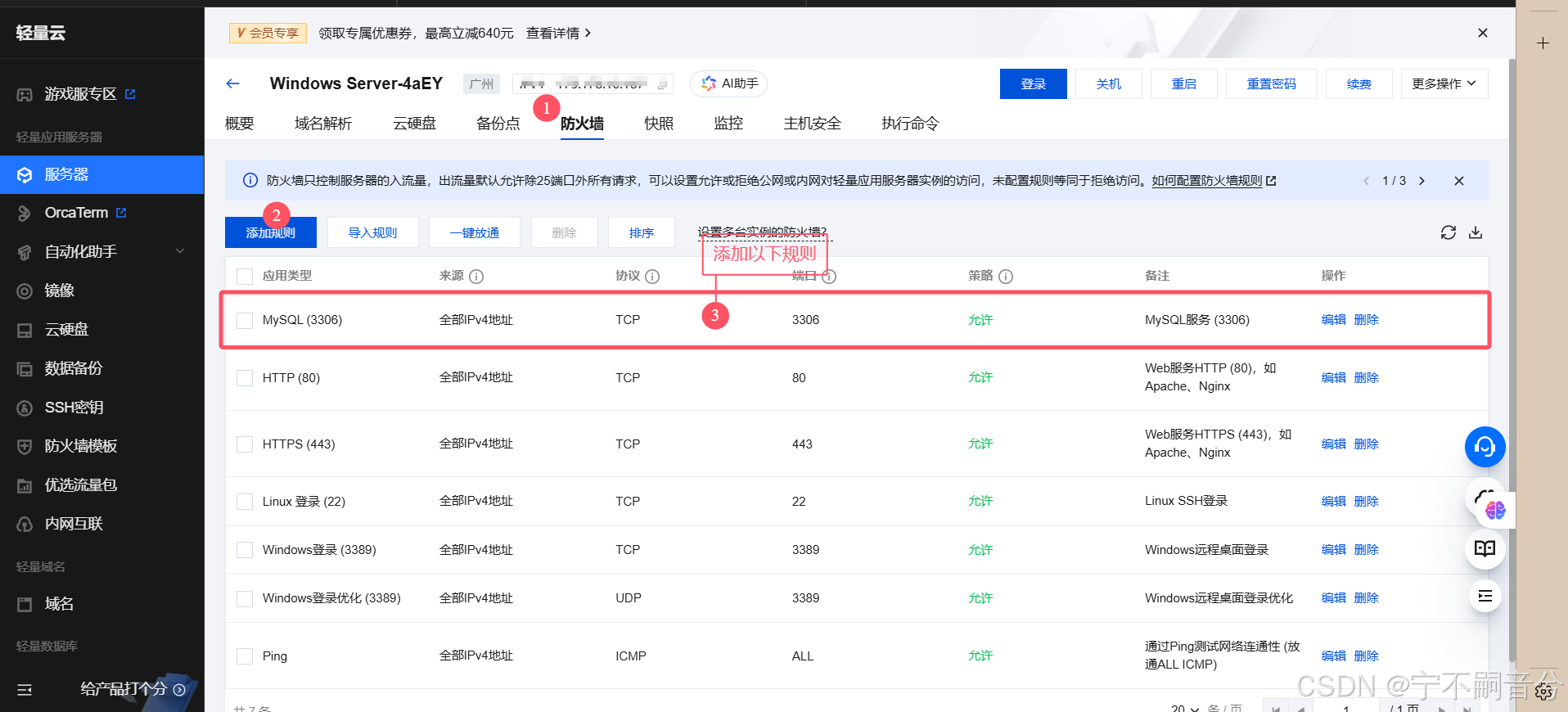This screenshot has width=1568, height=712.
Task: Check the HTTPS (443) rule checkbox
Action: point(245,444)
